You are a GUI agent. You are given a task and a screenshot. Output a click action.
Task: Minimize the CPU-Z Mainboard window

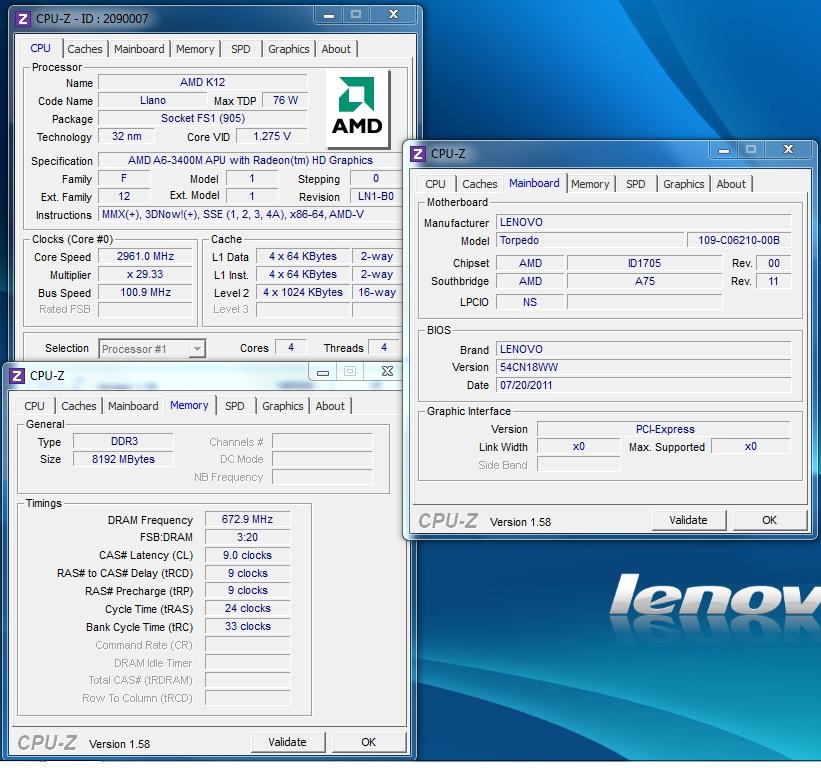[x=724, y=150]
